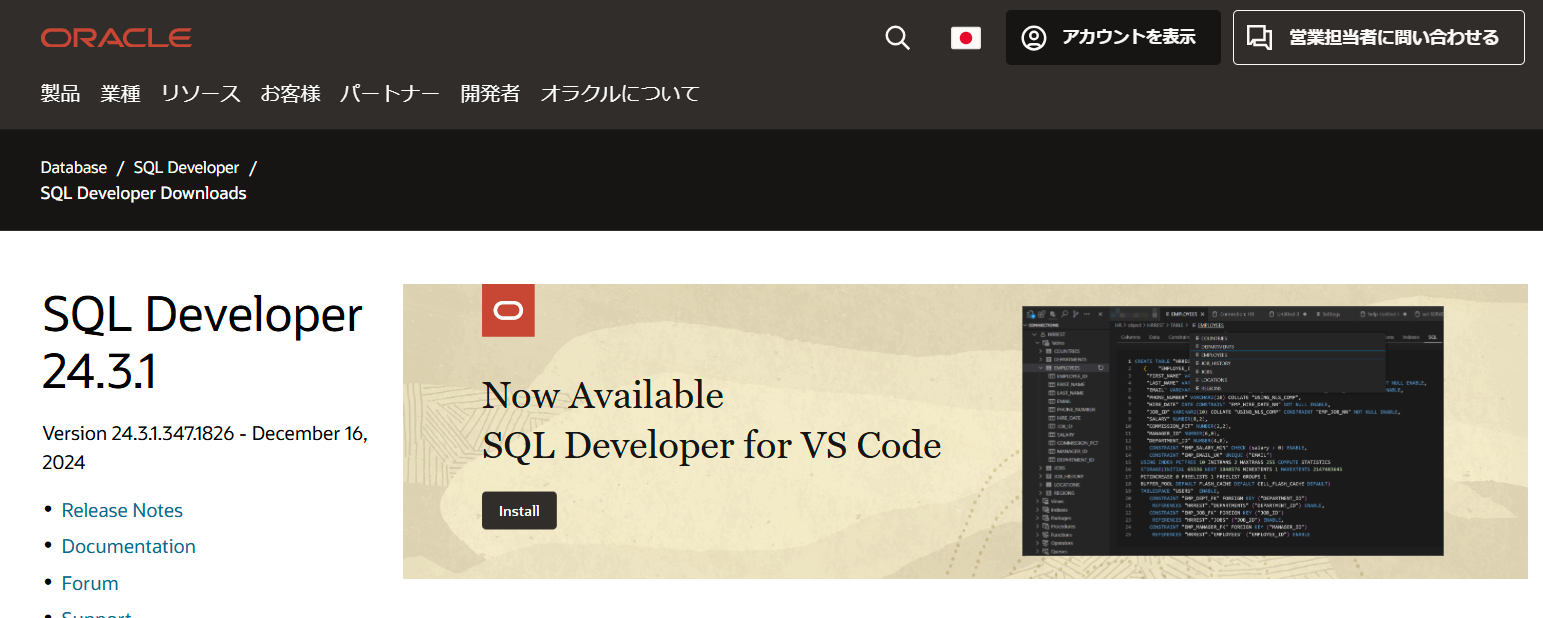Go to SQL Developer breadcrumb link
The width and height of the screenshot is (1543, 618).
tap(186, 167)
